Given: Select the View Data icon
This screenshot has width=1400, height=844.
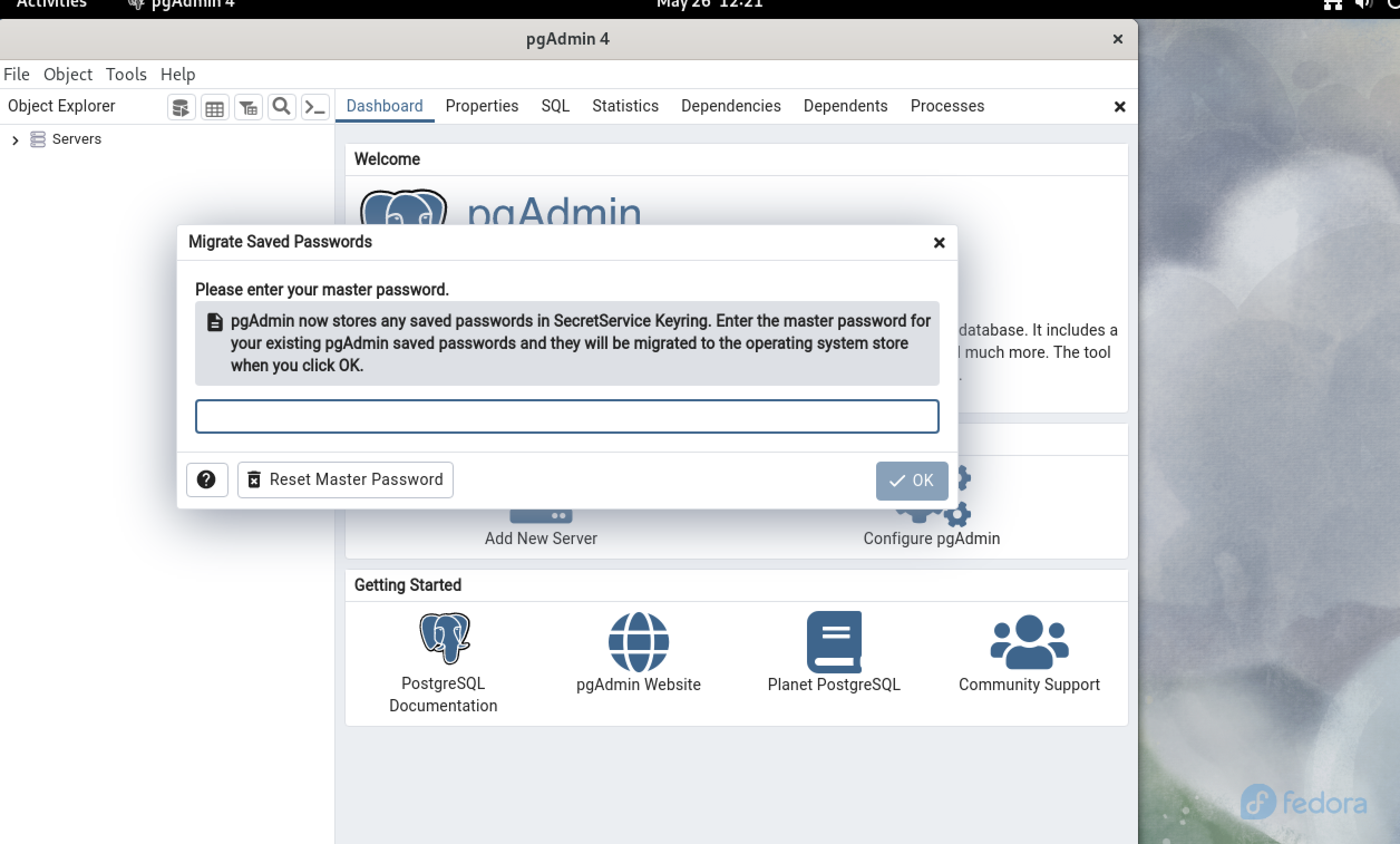Looking at the screenshot, I should point(214,106).
